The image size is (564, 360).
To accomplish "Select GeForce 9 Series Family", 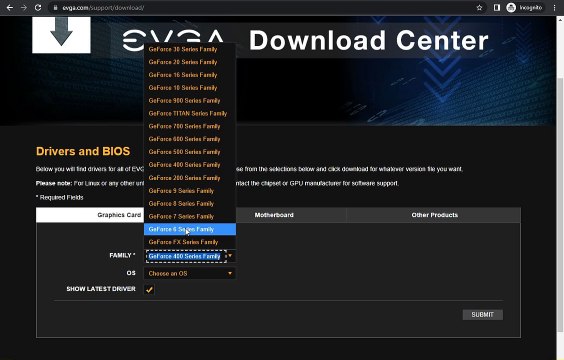I will coord(190,191).
